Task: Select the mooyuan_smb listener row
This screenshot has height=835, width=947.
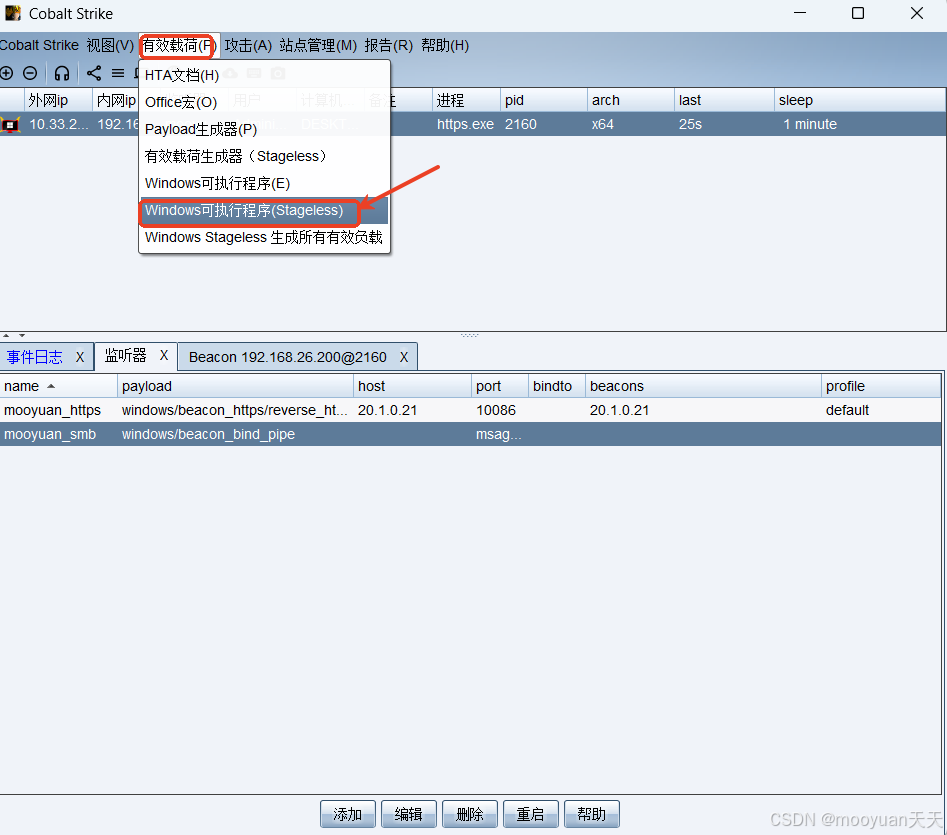Action: click(470, 435)
